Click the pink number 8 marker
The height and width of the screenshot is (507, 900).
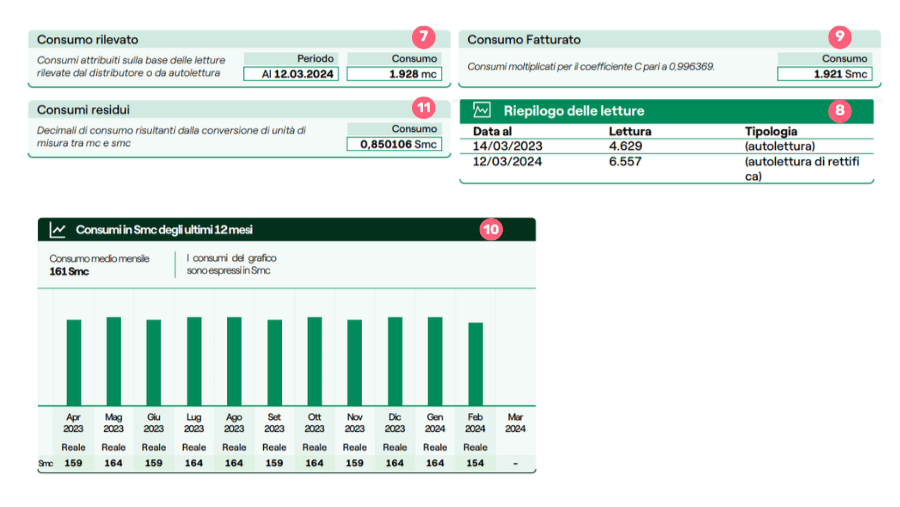tap(840, 110)
